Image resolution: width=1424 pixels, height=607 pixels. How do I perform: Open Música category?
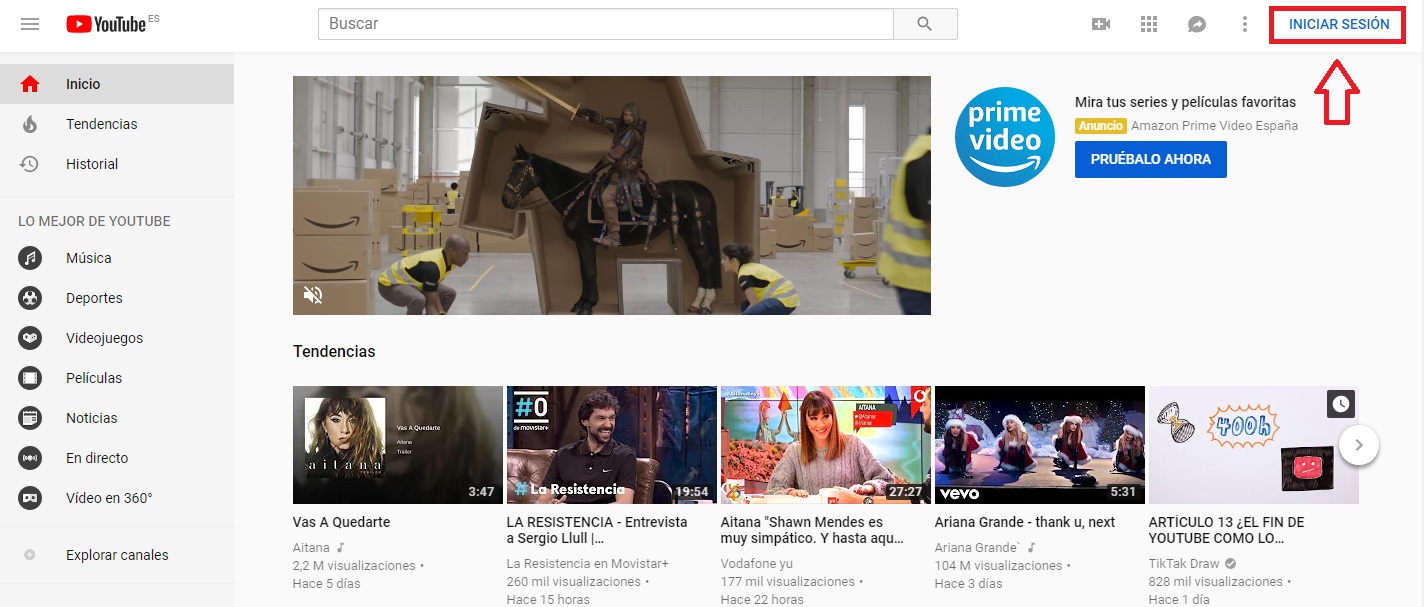click(117, 258)
